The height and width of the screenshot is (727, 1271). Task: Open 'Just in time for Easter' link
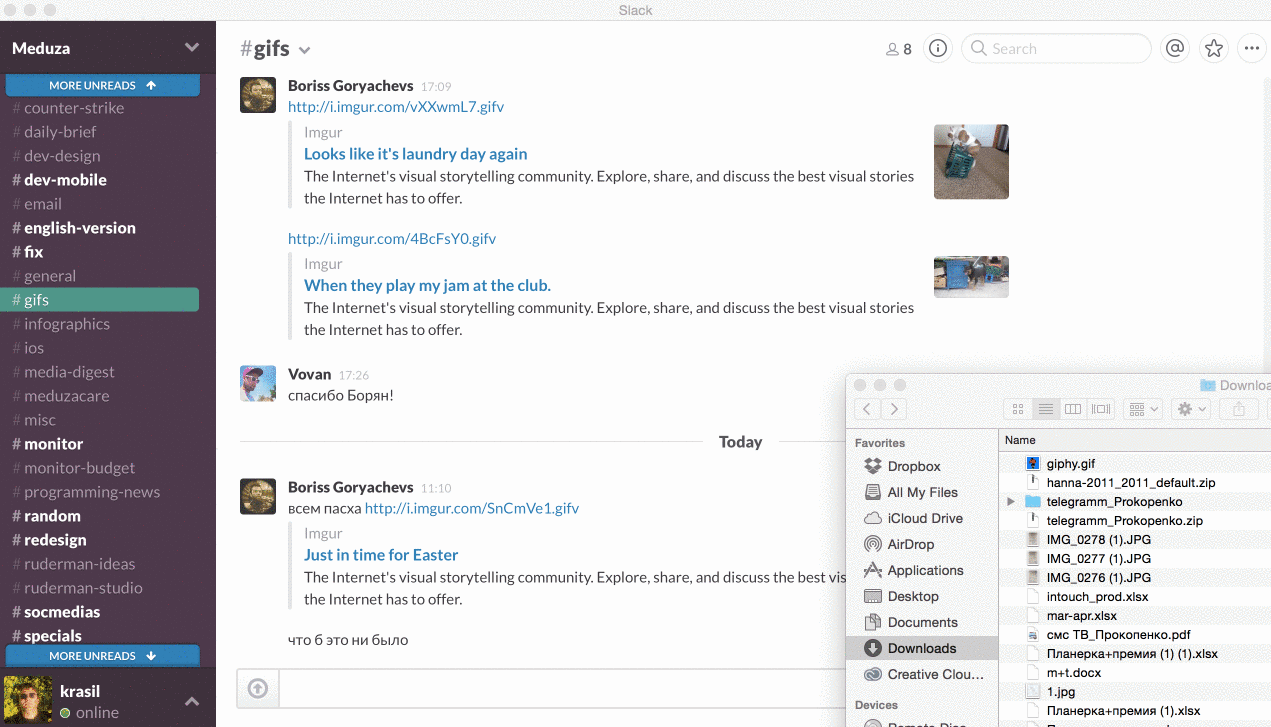[381, 555]
